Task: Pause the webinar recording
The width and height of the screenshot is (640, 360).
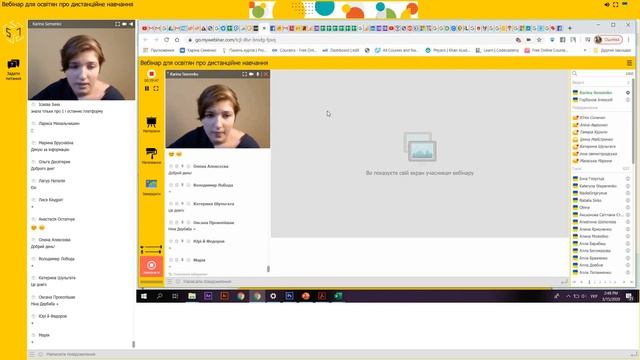Action: click(147, 89)
